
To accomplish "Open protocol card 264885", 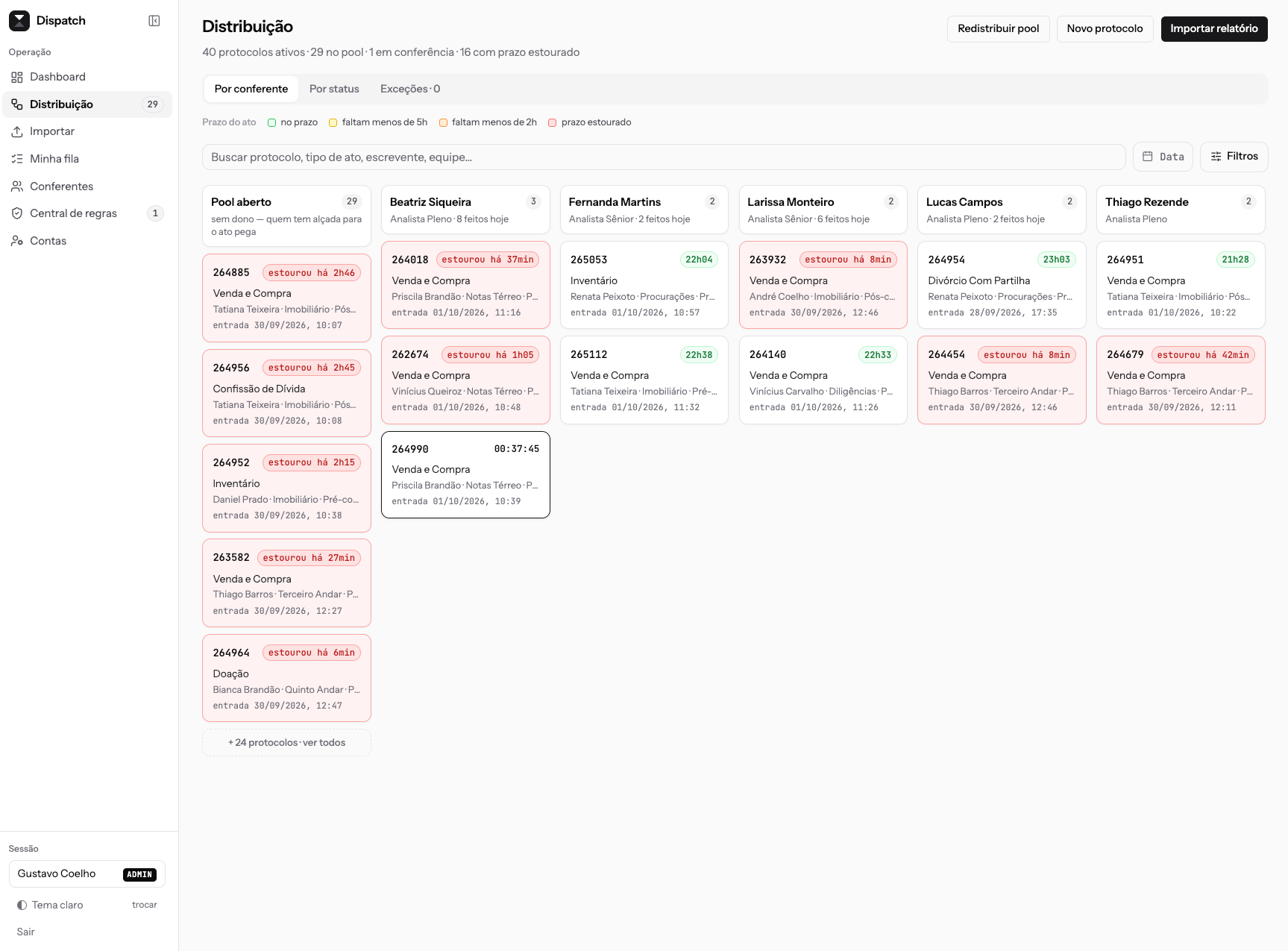I will (x=286, y=298).
